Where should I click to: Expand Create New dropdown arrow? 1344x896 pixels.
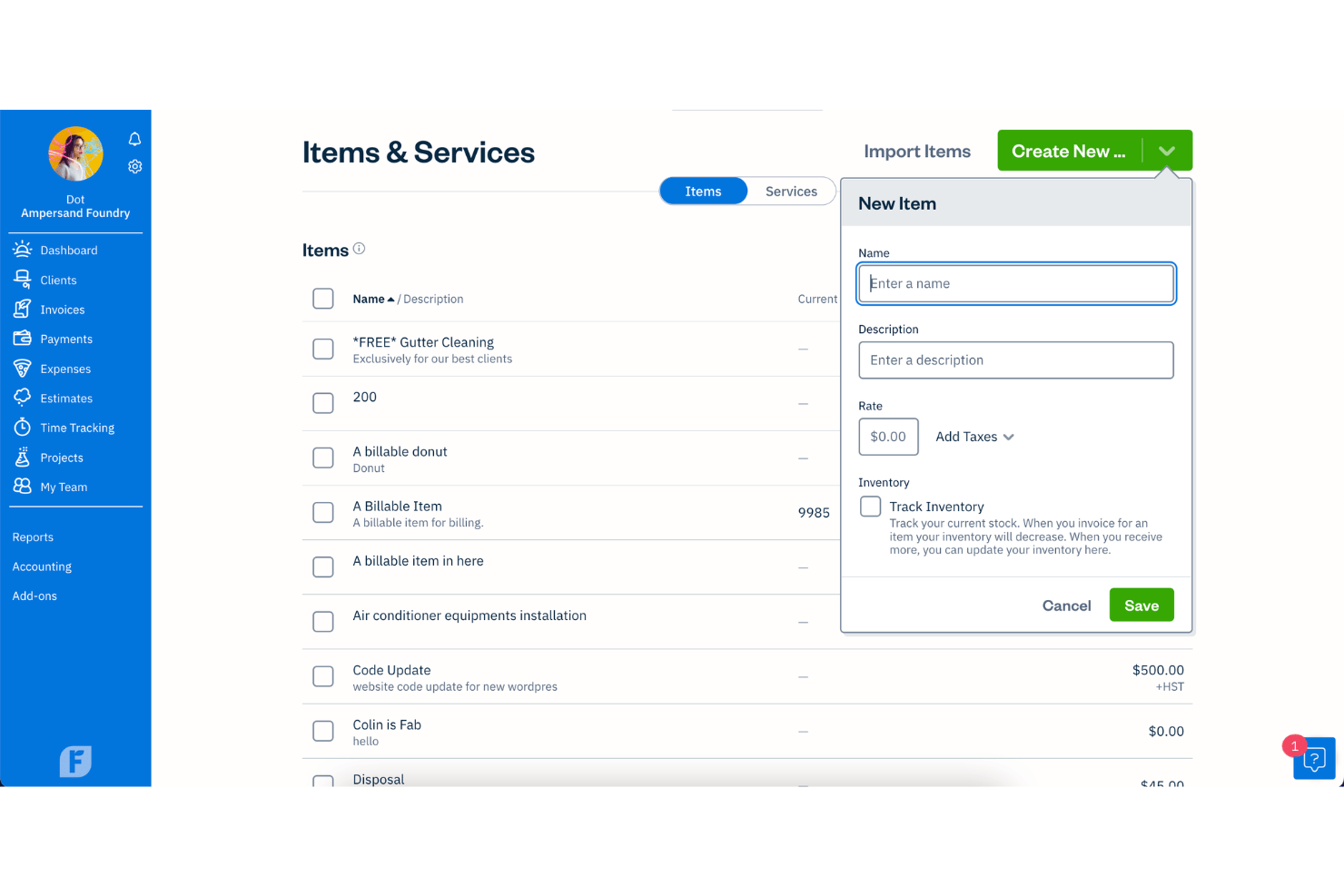point(1167,151)
